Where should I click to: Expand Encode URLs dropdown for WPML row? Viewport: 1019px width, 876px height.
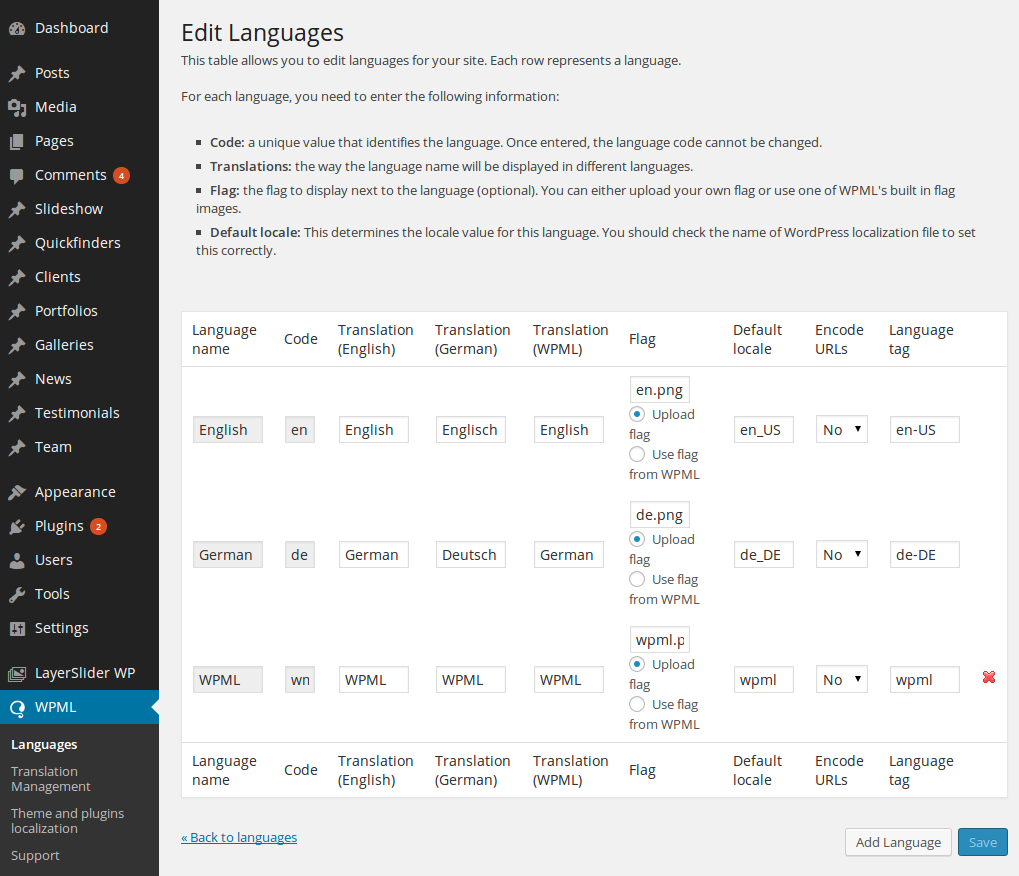pos(842,680)
